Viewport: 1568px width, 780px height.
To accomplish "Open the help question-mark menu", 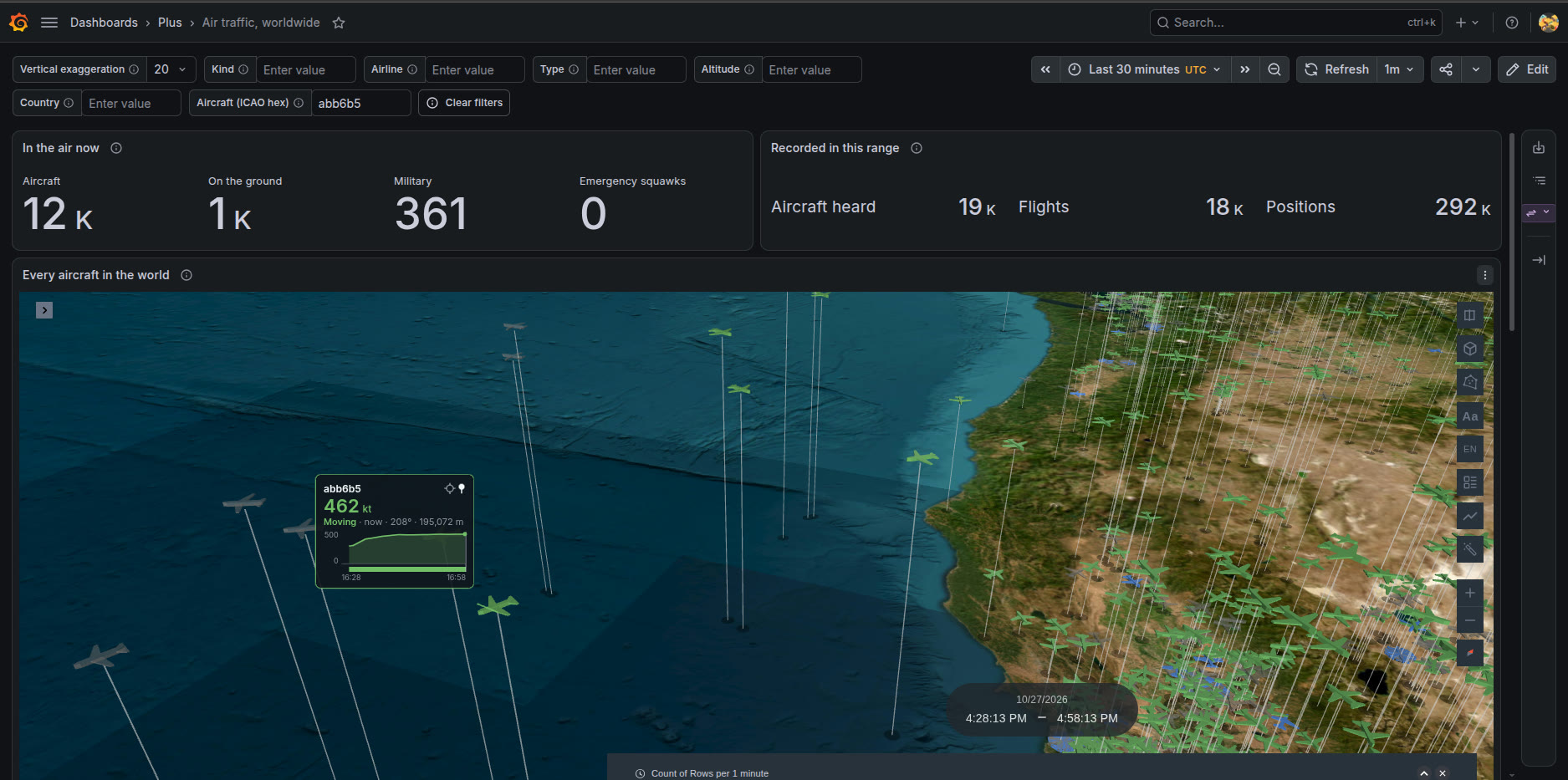I will coord(1512,23).
